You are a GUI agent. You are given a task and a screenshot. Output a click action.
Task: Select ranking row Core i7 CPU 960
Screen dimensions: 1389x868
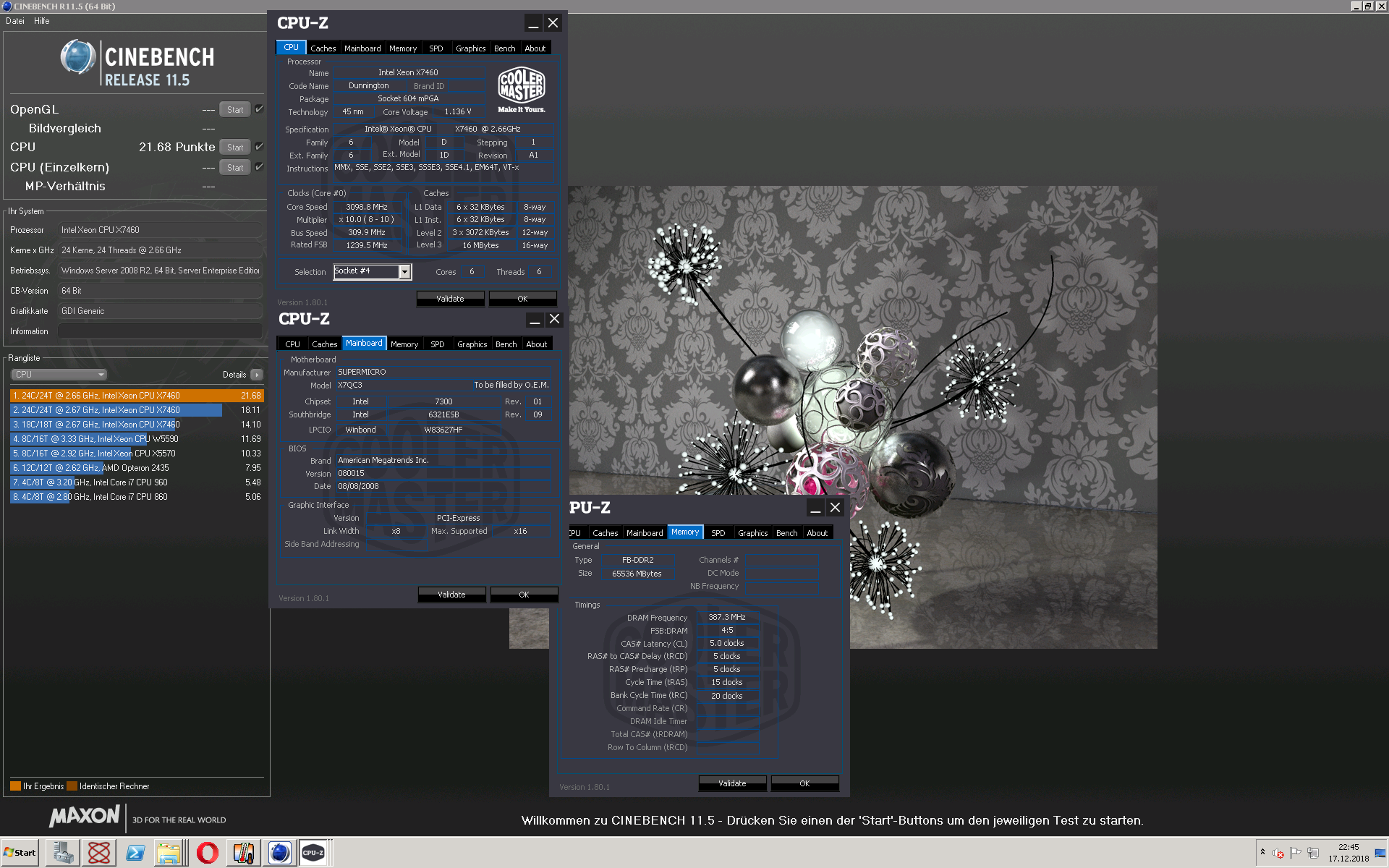point(137,482)
